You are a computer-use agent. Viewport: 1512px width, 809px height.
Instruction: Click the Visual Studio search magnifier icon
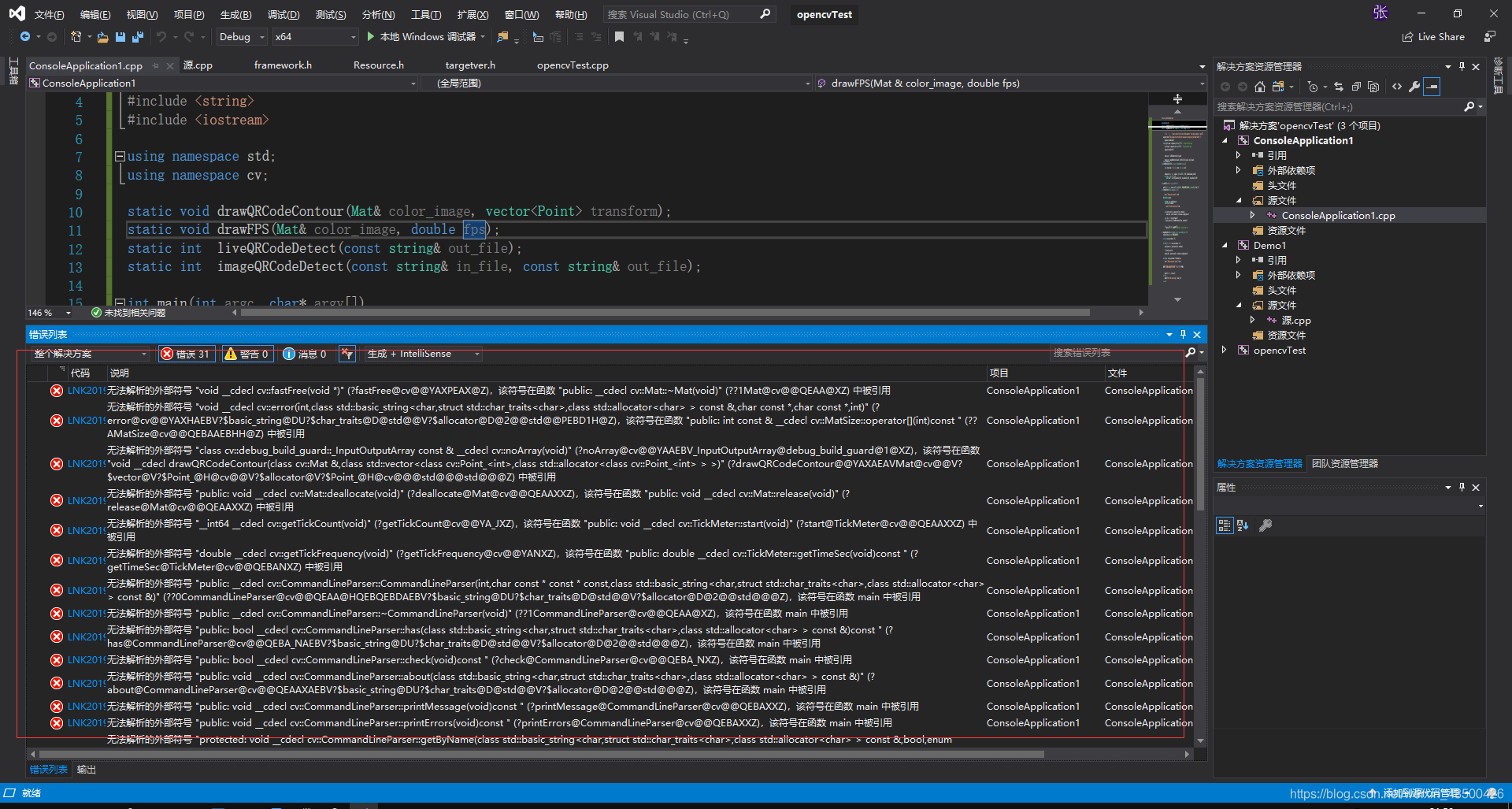pyautogui.click(x=765, y=14)
